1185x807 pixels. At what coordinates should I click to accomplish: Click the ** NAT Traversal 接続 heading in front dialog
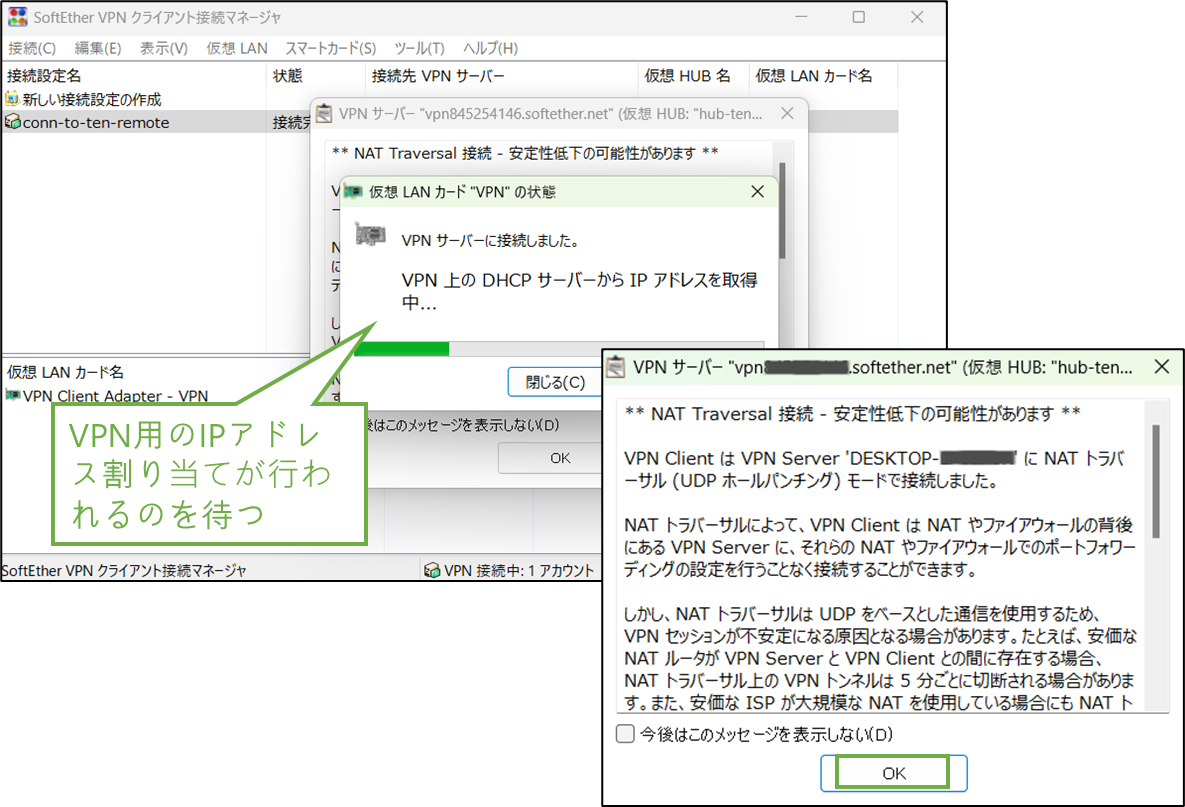[852, 413]
